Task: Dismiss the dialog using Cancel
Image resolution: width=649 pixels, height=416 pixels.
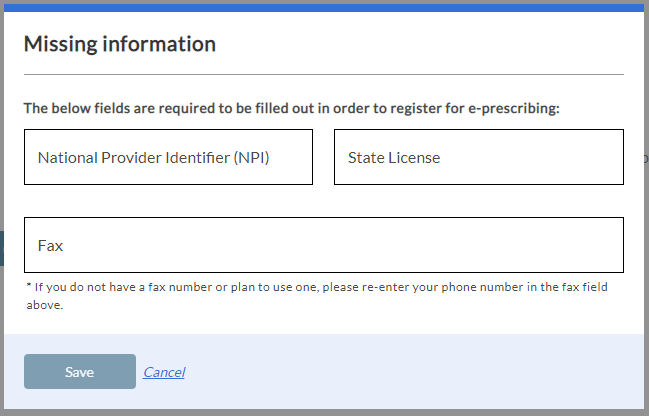Action: (164, 372)
